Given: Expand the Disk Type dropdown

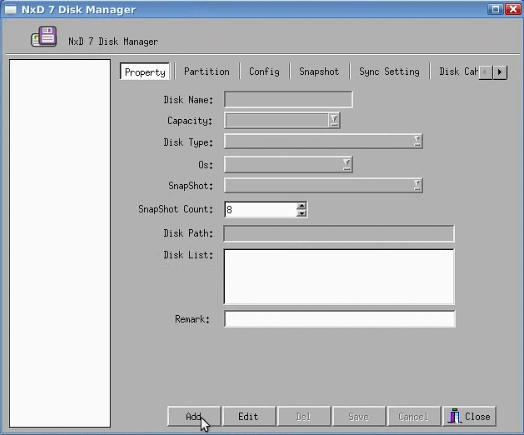Looking at the screenshot, I should [x=417, y=141].
